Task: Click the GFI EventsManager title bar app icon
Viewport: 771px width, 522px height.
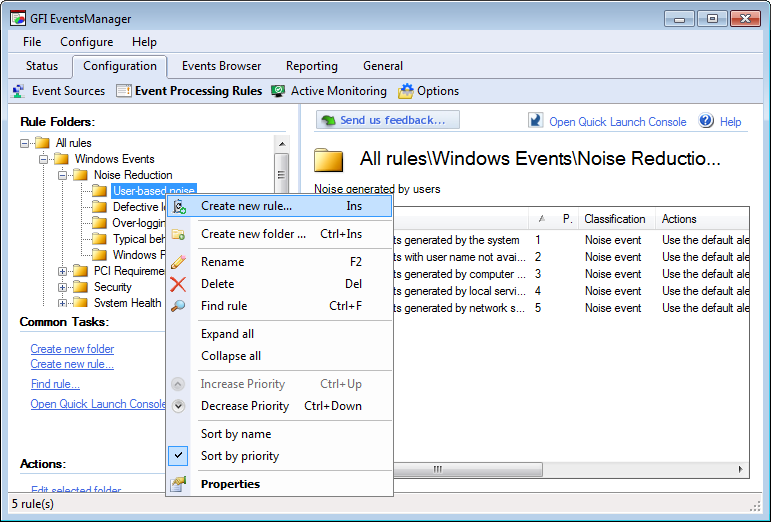Action: click(18, 19)
